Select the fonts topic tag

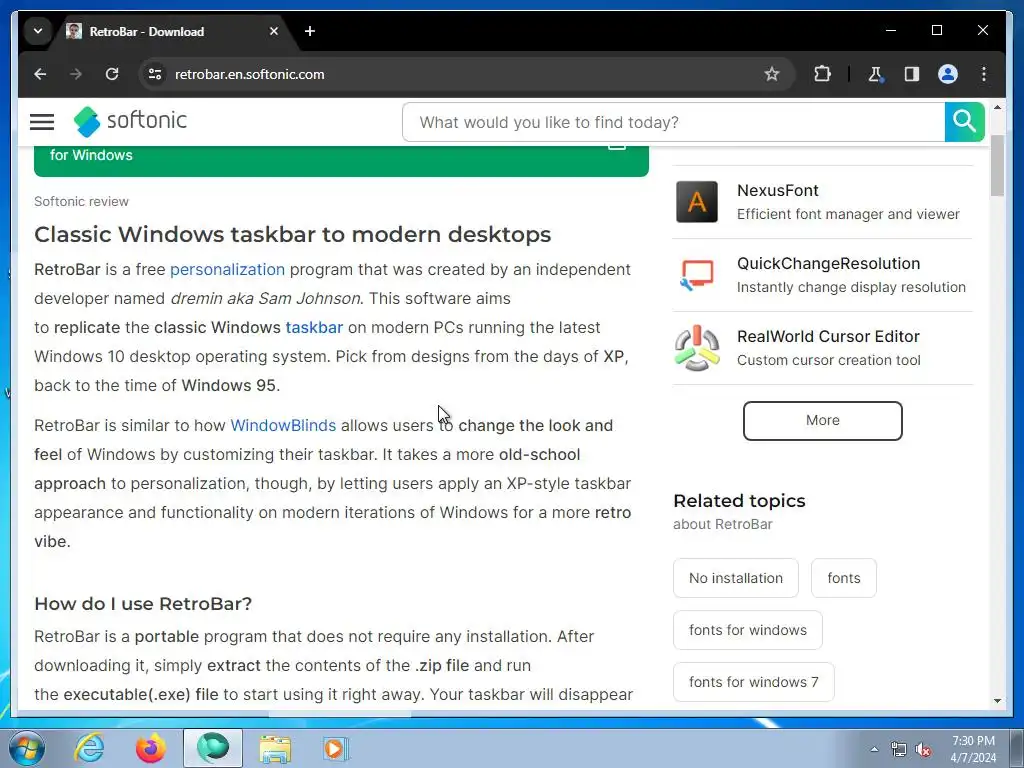tap(844, 578)
